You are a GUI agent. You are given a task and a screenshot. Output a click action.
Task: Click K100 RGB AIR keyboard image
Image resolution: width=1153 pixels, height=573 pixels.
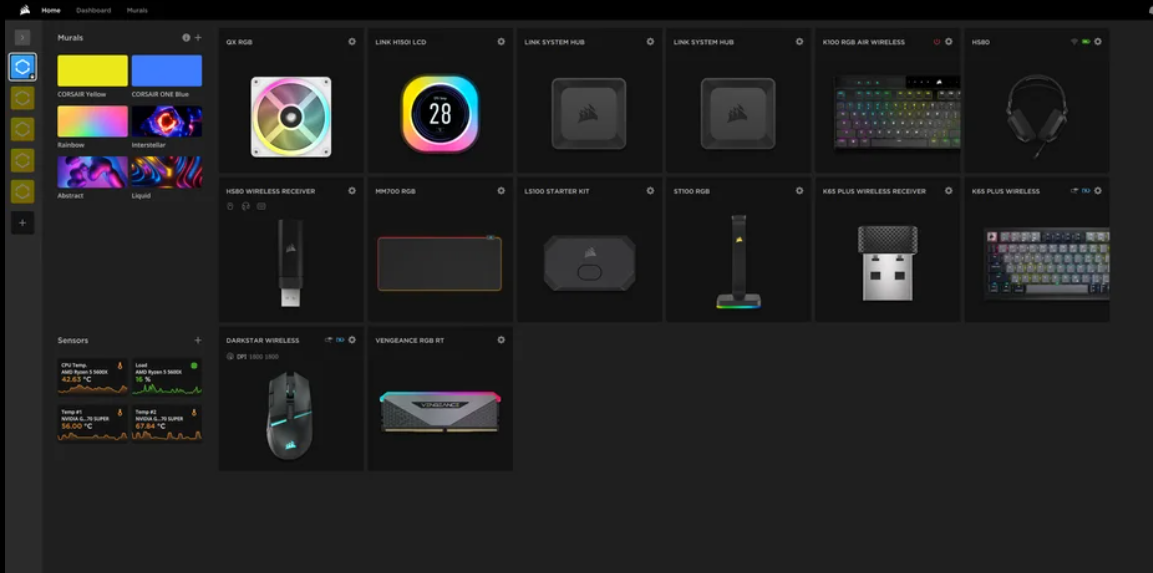897,113
